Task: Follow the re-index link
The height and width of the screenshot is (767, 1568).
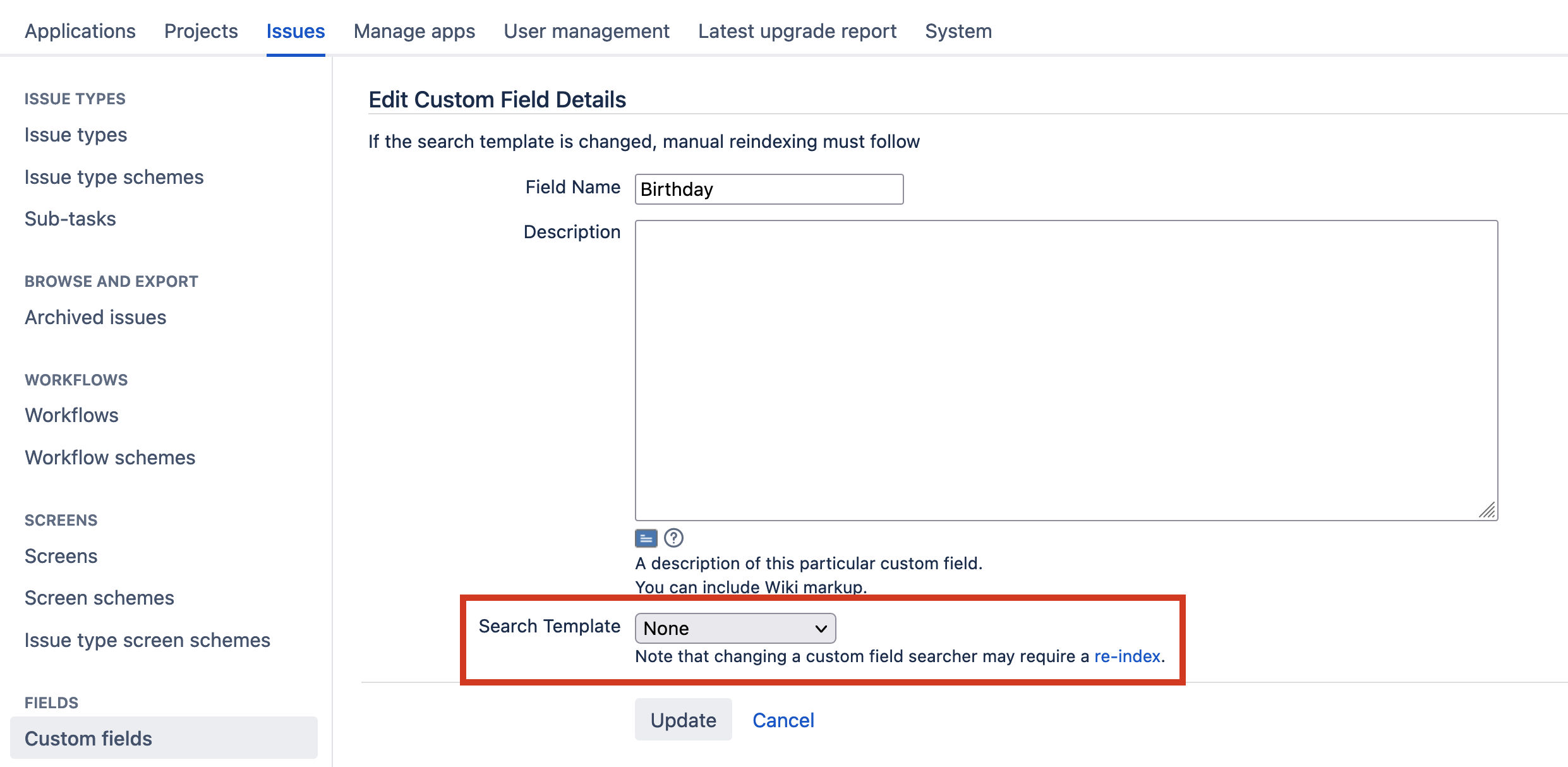Action: tap(1127, 656)
